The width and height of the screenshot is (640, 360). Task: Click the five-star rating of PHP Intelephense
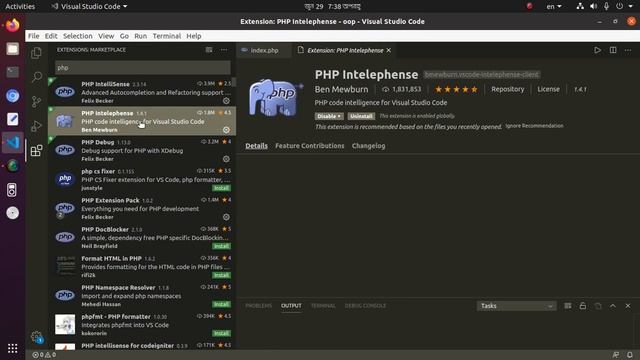point(456,89)
